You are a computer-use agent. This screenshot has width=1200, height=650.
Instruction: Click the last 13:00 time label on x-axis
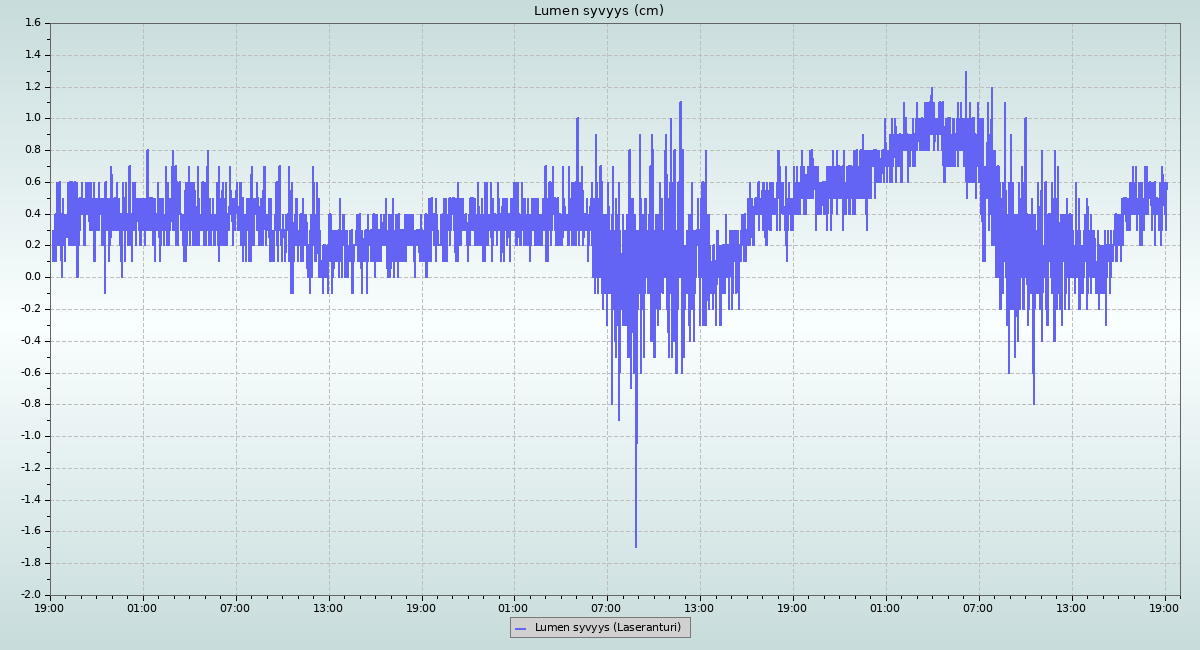(x=1072, y=607)
